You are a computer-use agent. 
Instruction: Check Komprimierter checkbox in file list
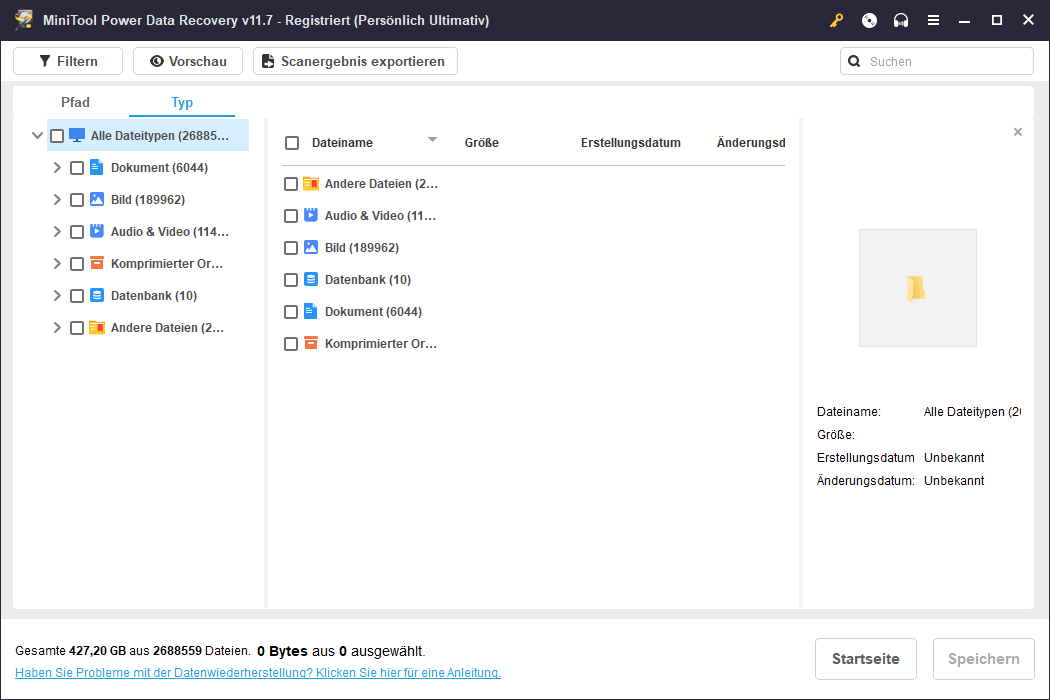click(291, 344)
